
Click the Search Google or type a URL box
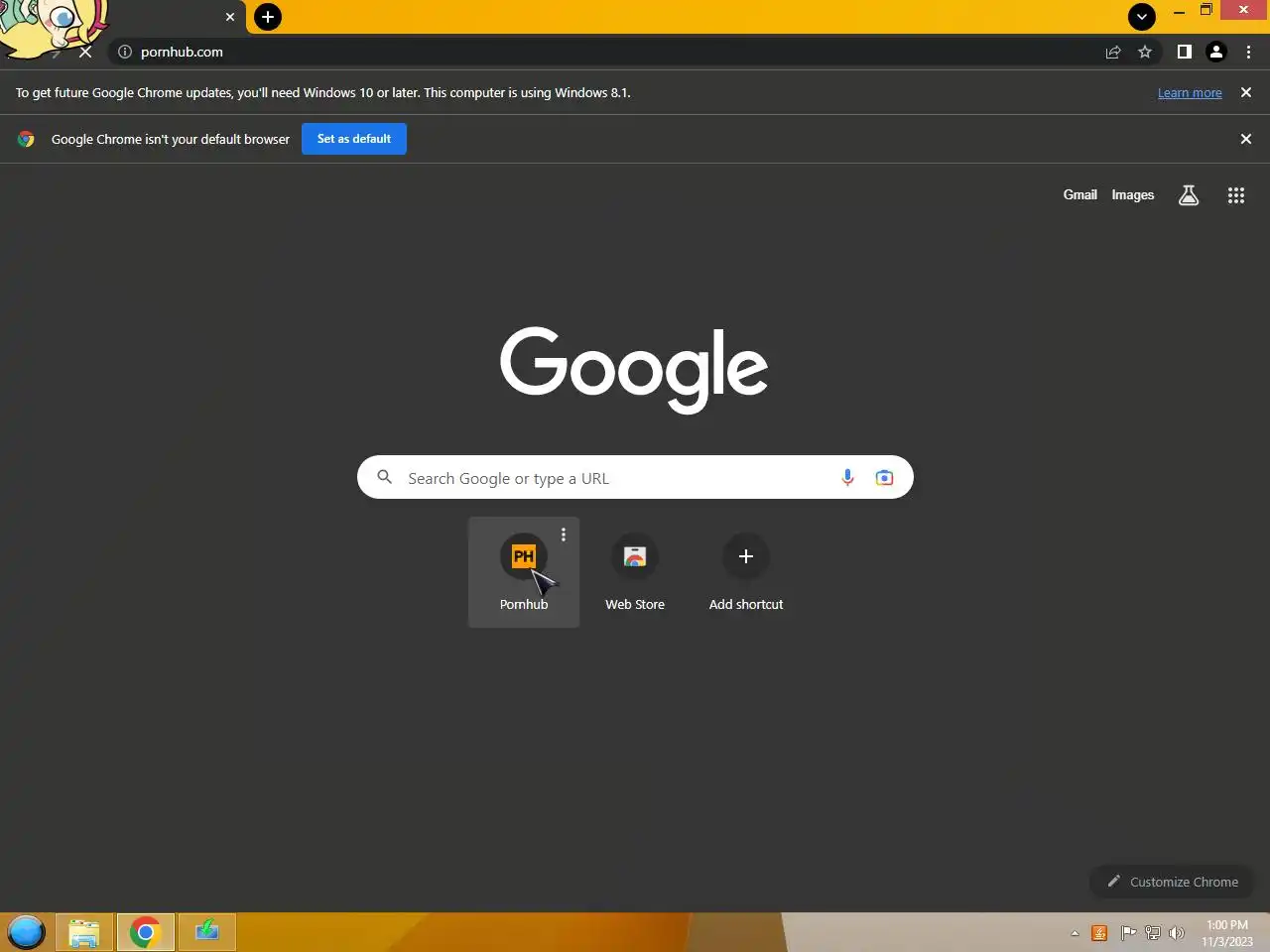pos(635,477)
